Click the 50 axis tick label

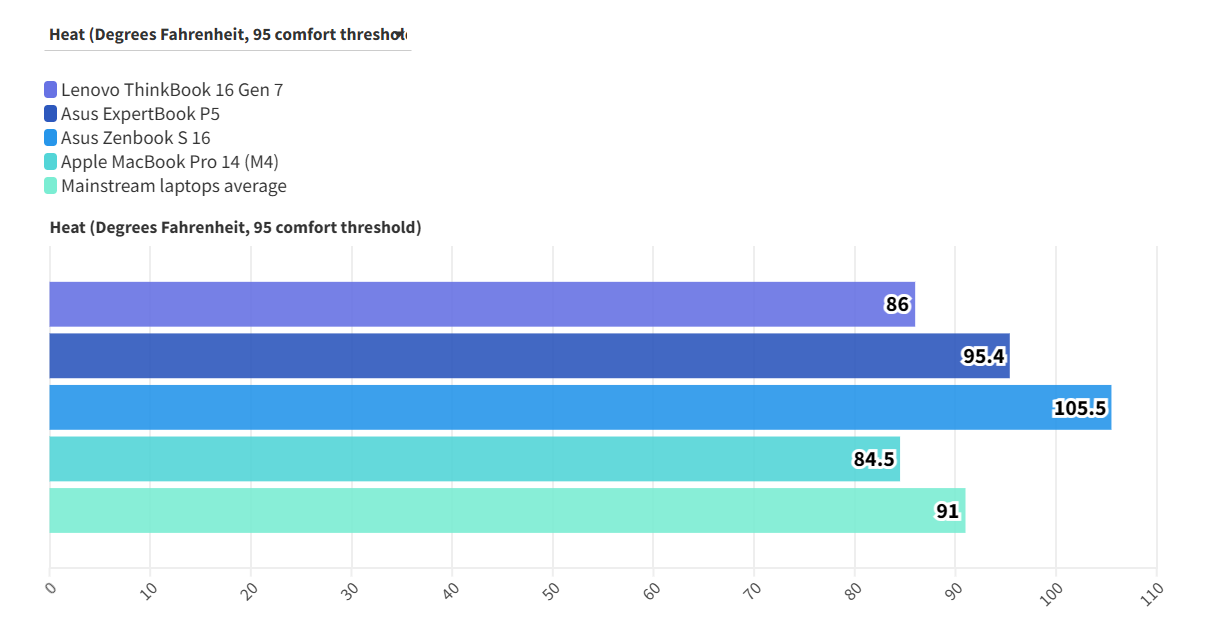tap(548, 591)
